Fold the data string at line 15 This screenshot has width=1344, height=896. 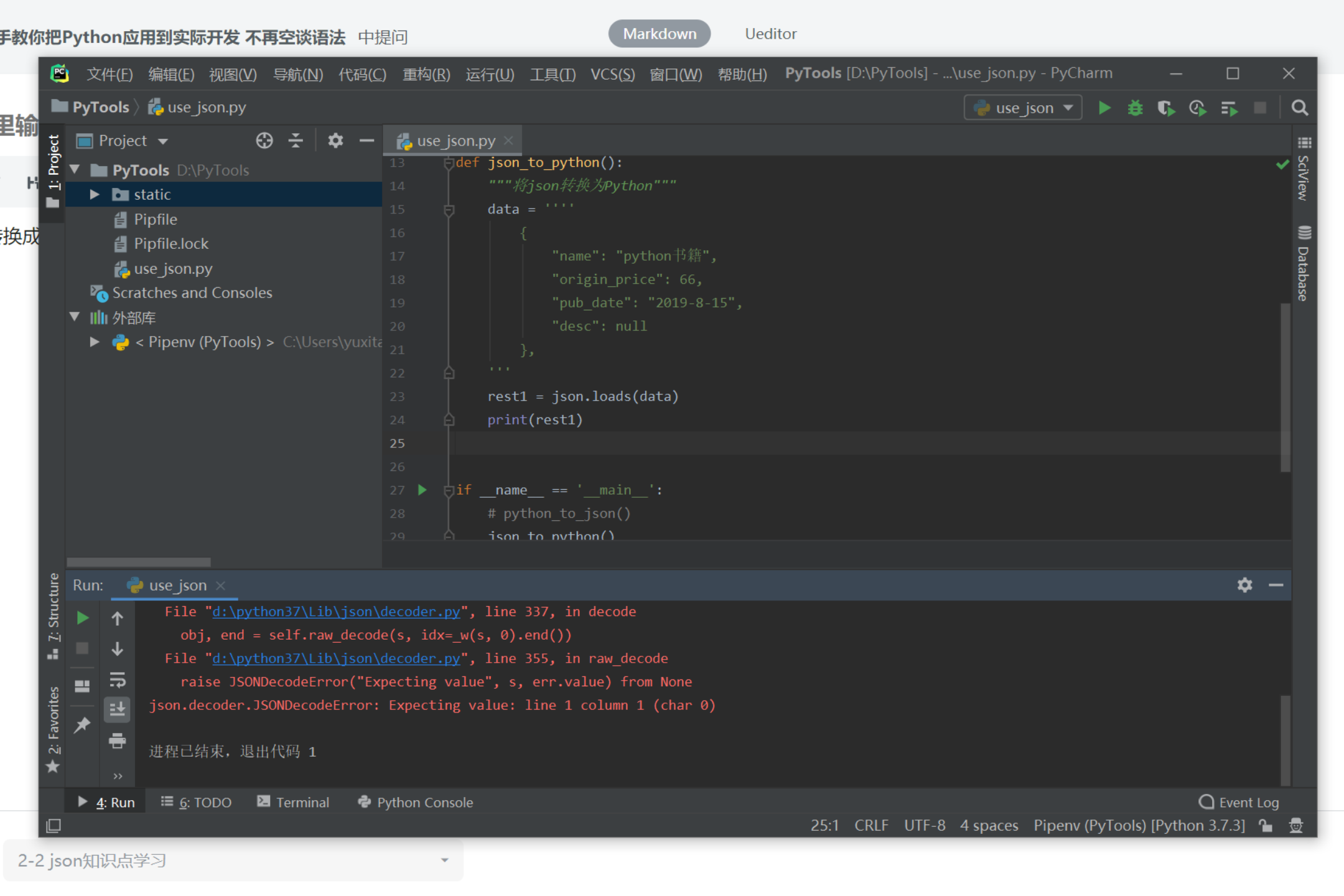click(x=449, y=210)
